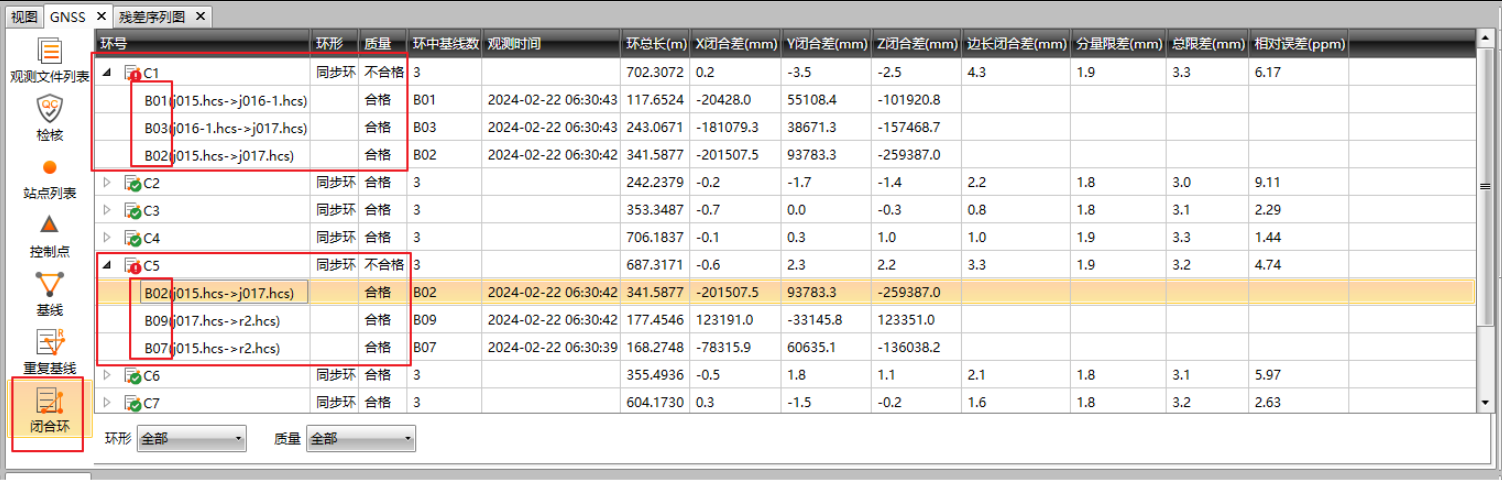Viewport: 1502px width, 480px height.
Task: Collapse the C1 loop row
Action: [108, 73]
